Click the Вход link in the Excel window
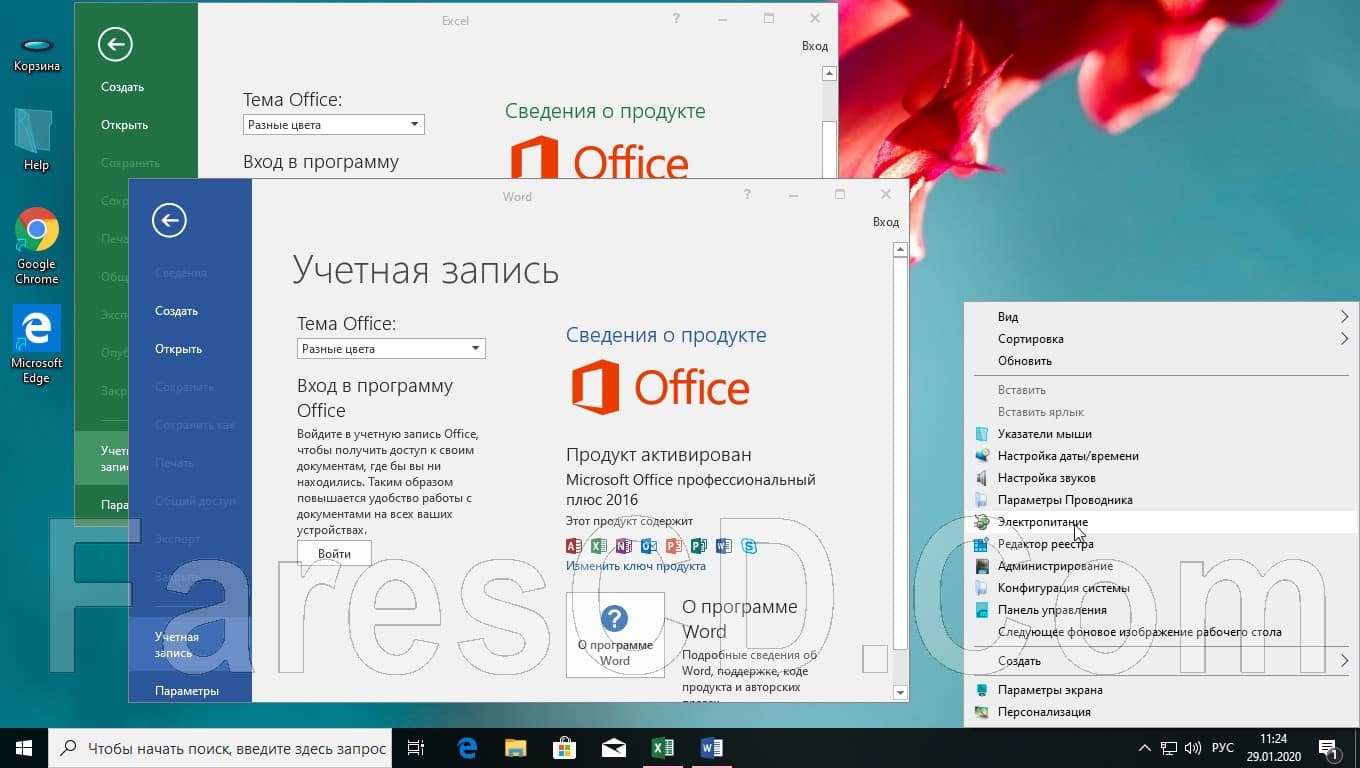This screenshot has width=1360, height=768. [815, 46]
